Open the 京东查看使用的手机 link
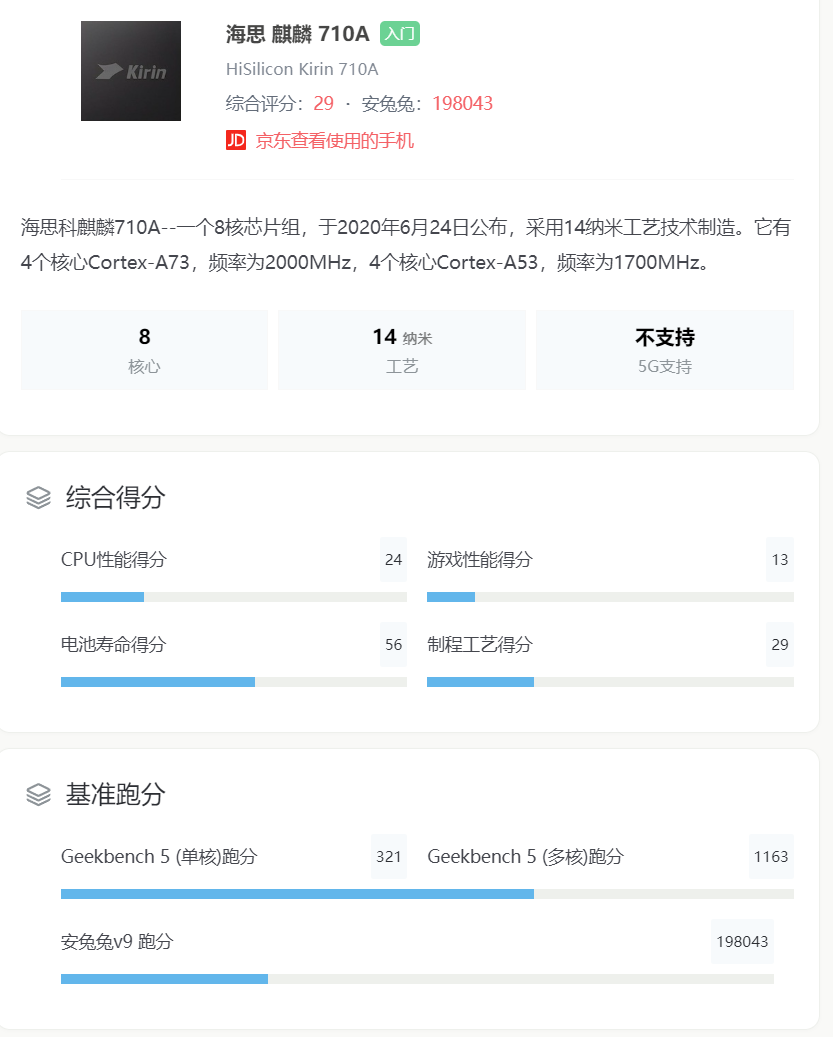Viewport: 833px width, 1037px height. point(335,141)
